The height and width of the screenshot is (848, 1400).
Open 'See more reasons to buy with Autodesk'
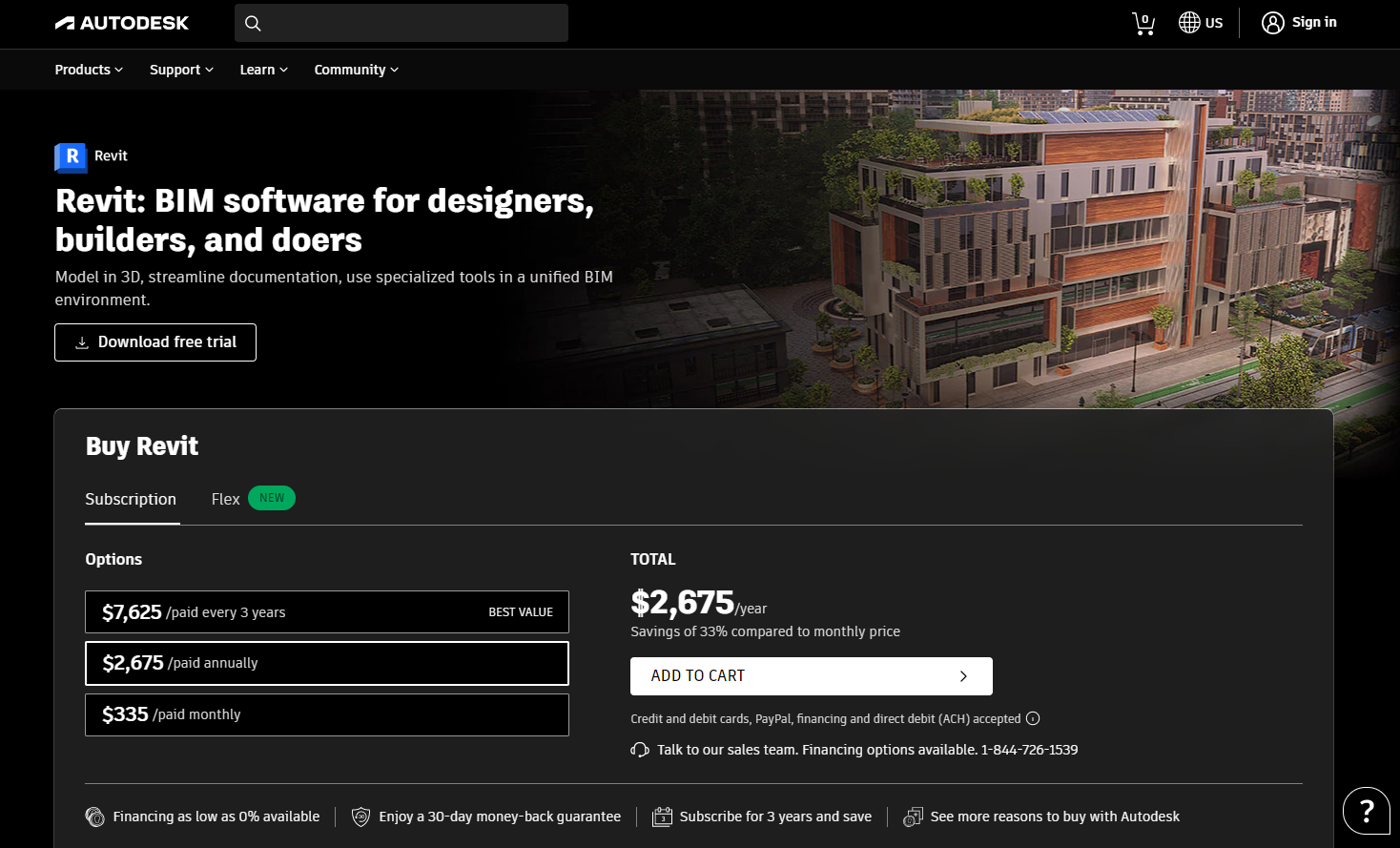point(1055,817)
